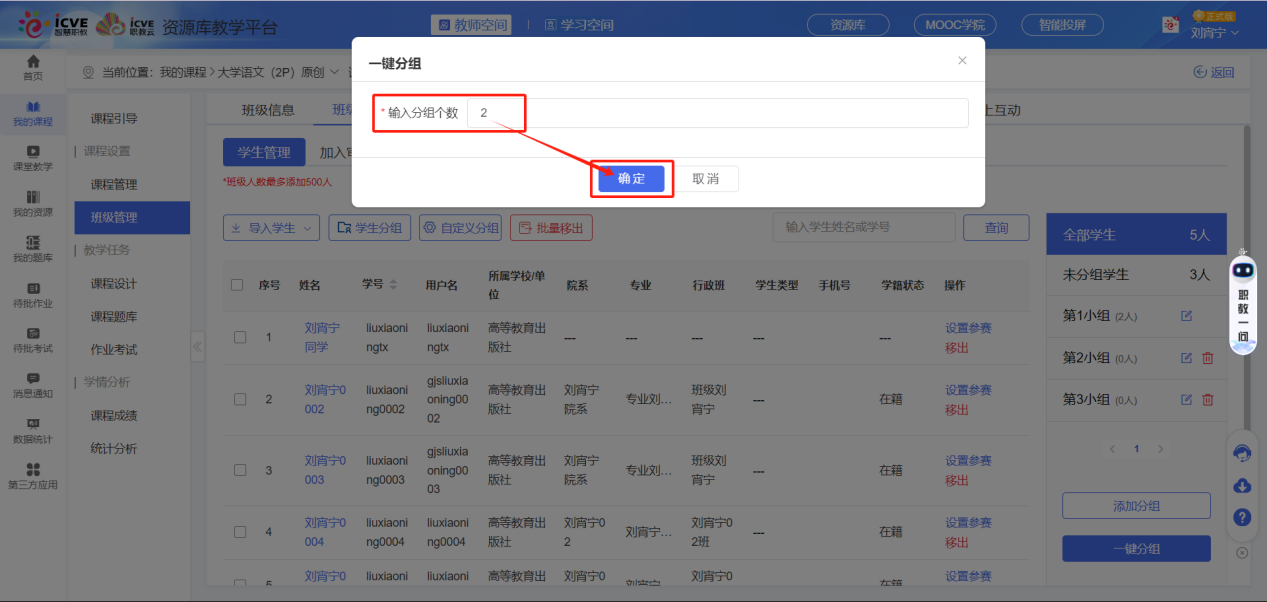
Task: Click the 确定 button in the dialog
Action: tap(631, 179)
